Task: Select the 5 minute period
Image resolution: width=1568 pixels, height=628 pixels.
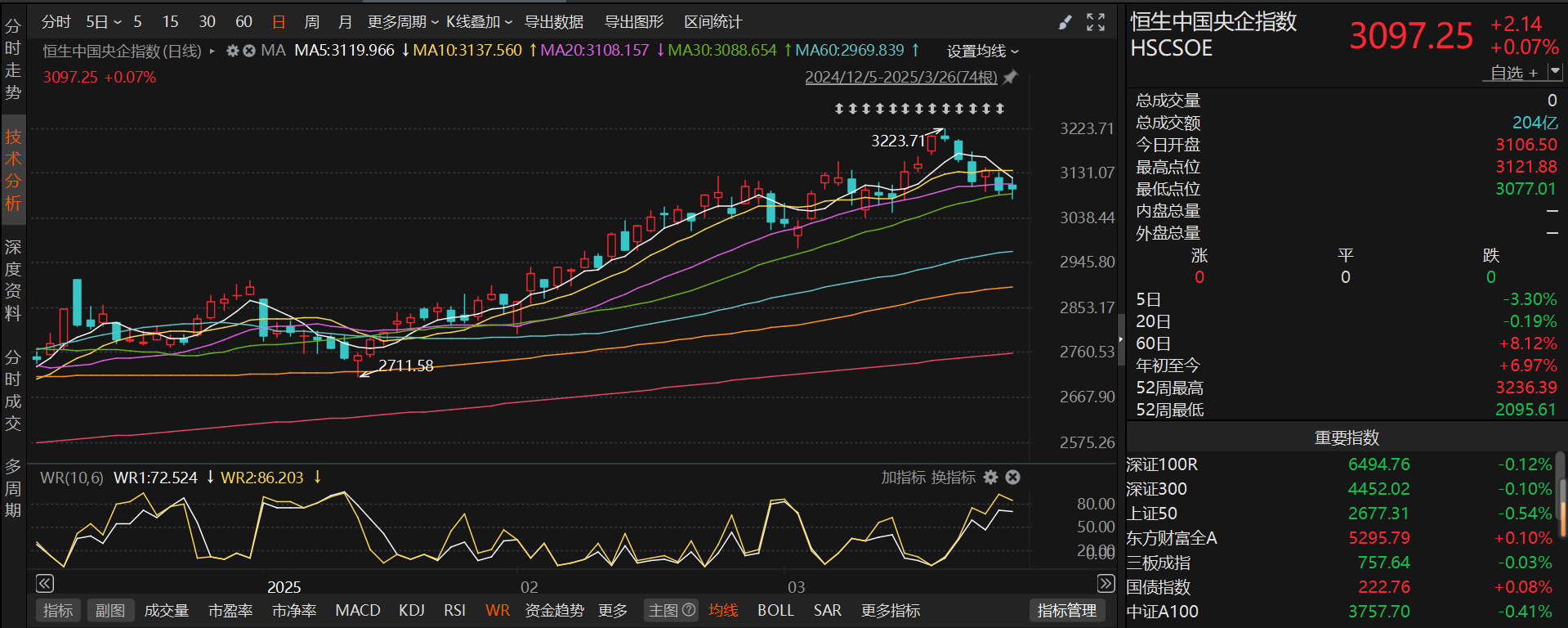Action: point(137,22)
